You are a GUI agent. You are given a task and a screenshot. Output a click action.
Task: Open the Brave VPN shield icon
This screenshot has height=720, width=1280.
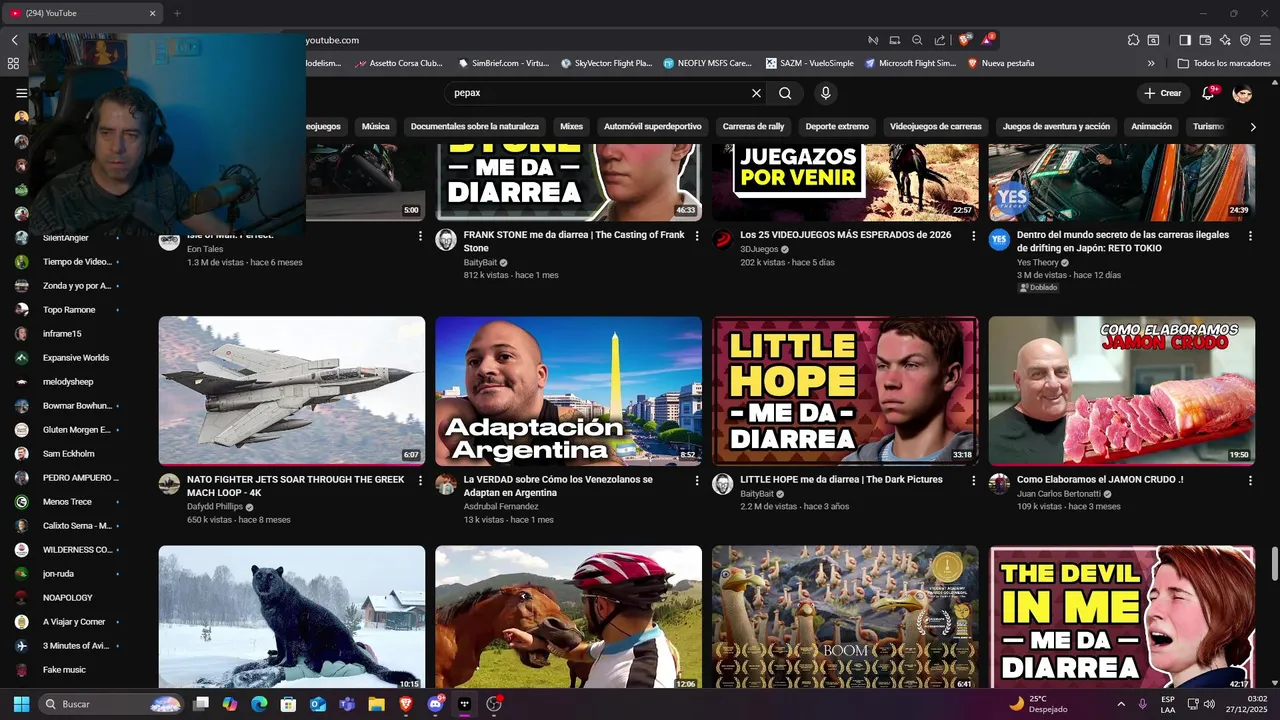pyautogui.click(x=1245, y=40)
